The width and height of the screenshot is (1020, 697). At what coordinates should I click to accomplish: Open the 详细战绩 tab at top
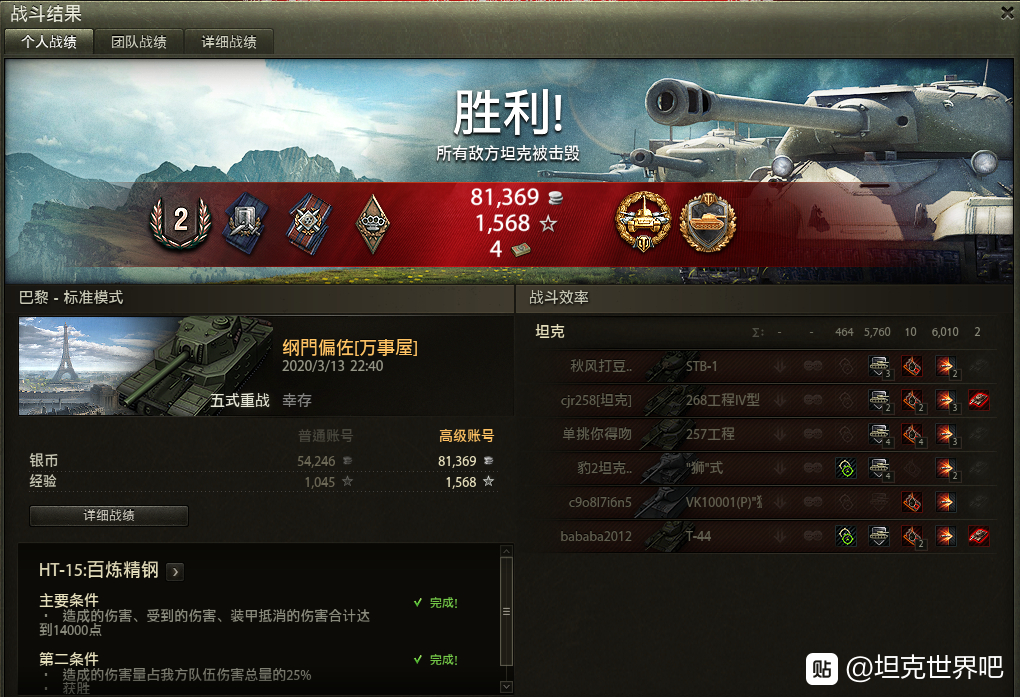point(229,42)
